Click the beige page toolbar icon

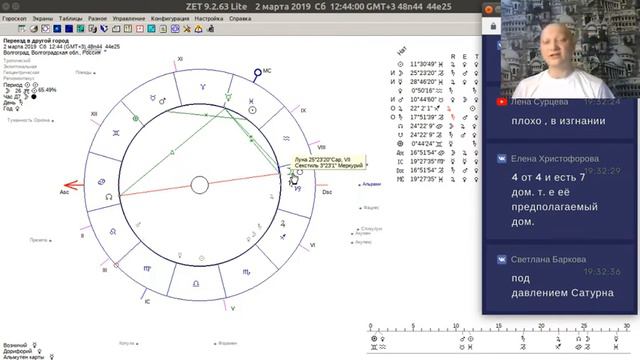click(x=163, y=29)
